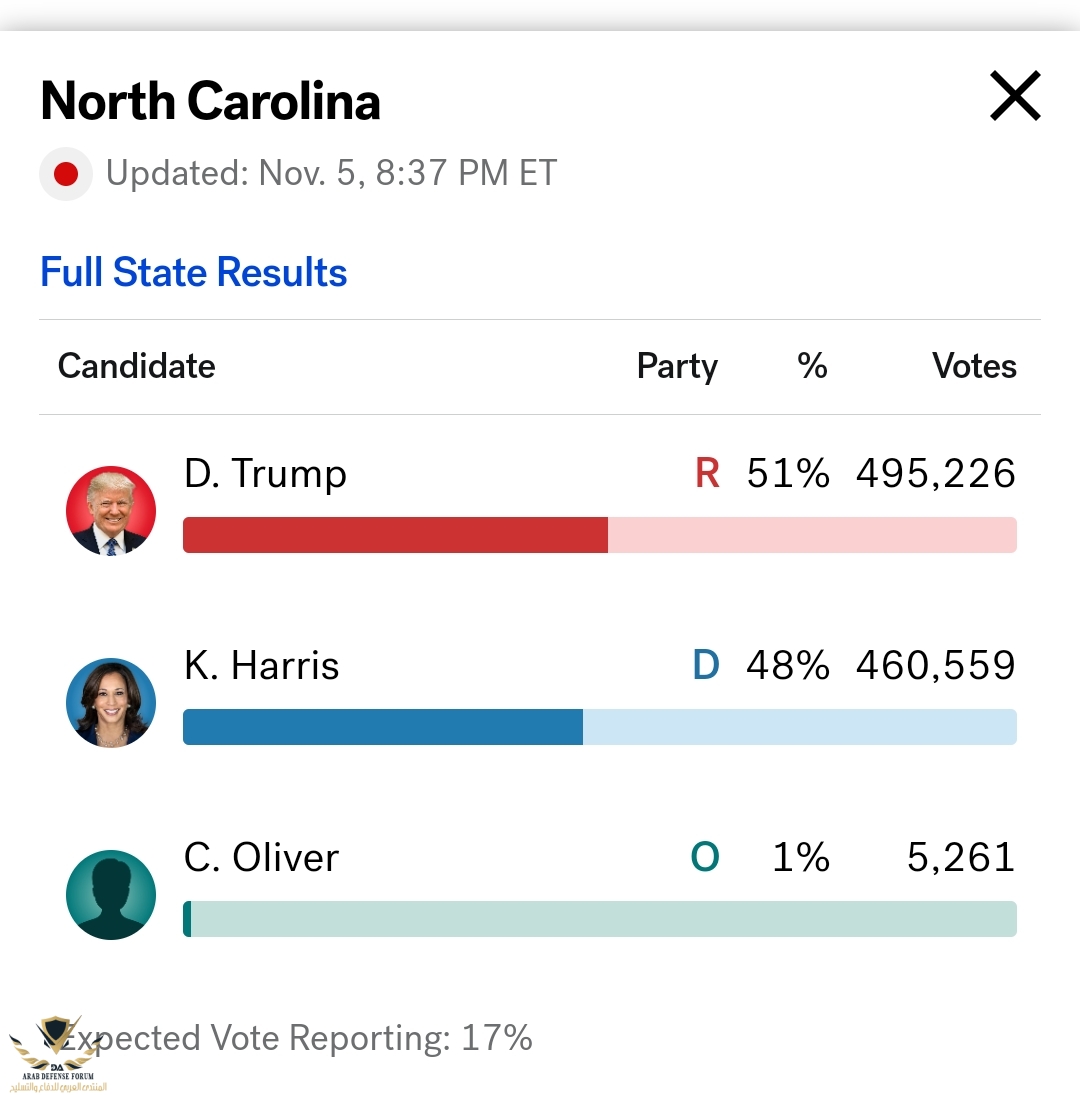
Task: Click the Votes column header
Action: pyautogui.click(x=975, y=366)
